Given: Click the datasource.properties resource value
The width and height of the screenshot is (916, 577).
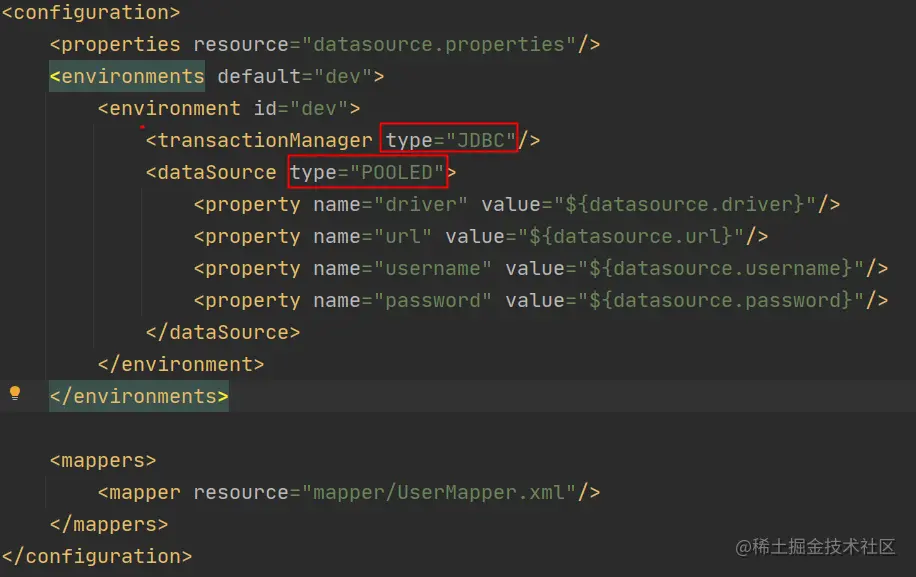Looking at the screenshot, I should click(x=439, y=44).
